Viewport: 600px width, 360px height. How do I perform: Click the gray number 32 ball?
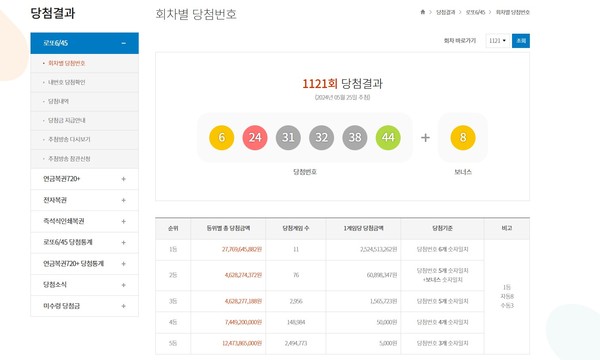[x=321, y=137]
